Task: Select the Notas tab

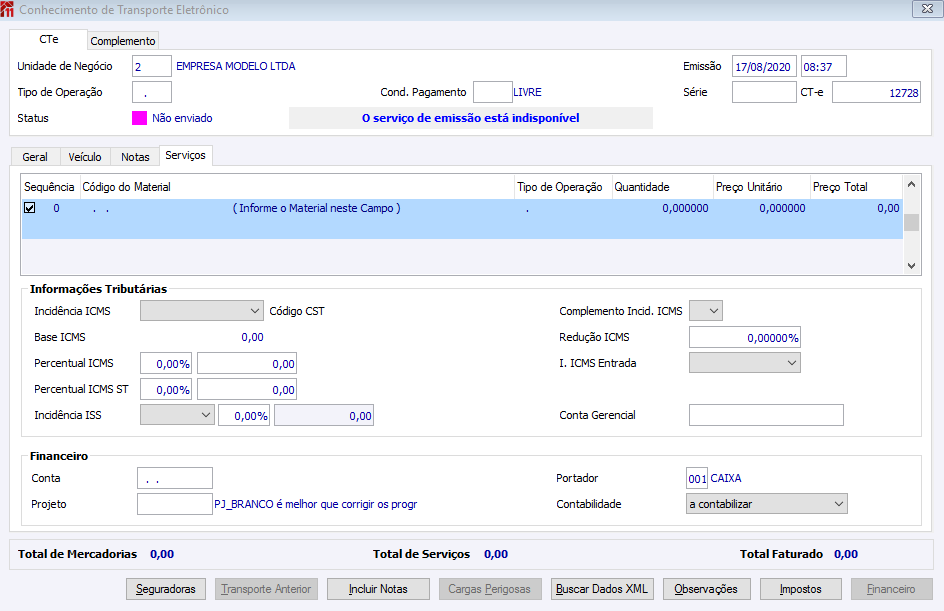Action: point(135,157)
